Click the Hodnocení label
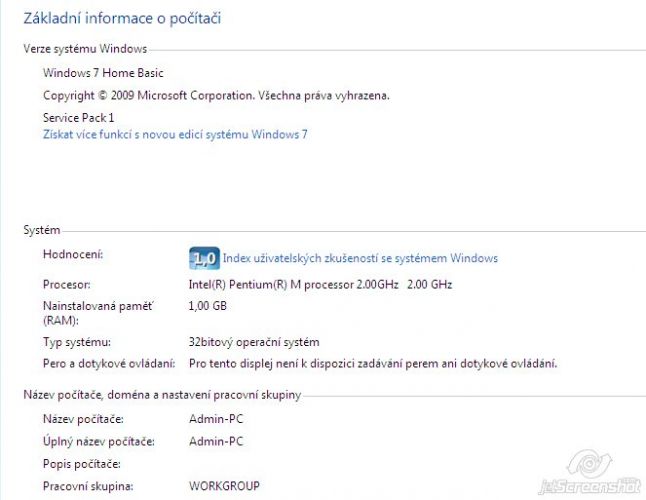 tap(73, 255)
